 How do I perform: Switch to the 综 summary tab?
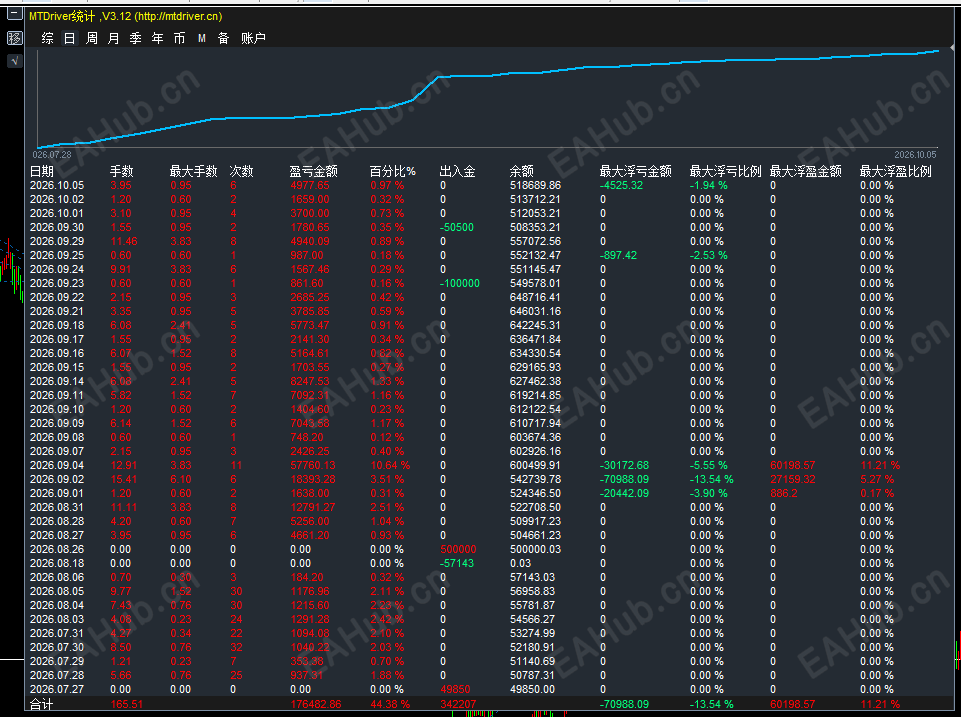point(48,39)
